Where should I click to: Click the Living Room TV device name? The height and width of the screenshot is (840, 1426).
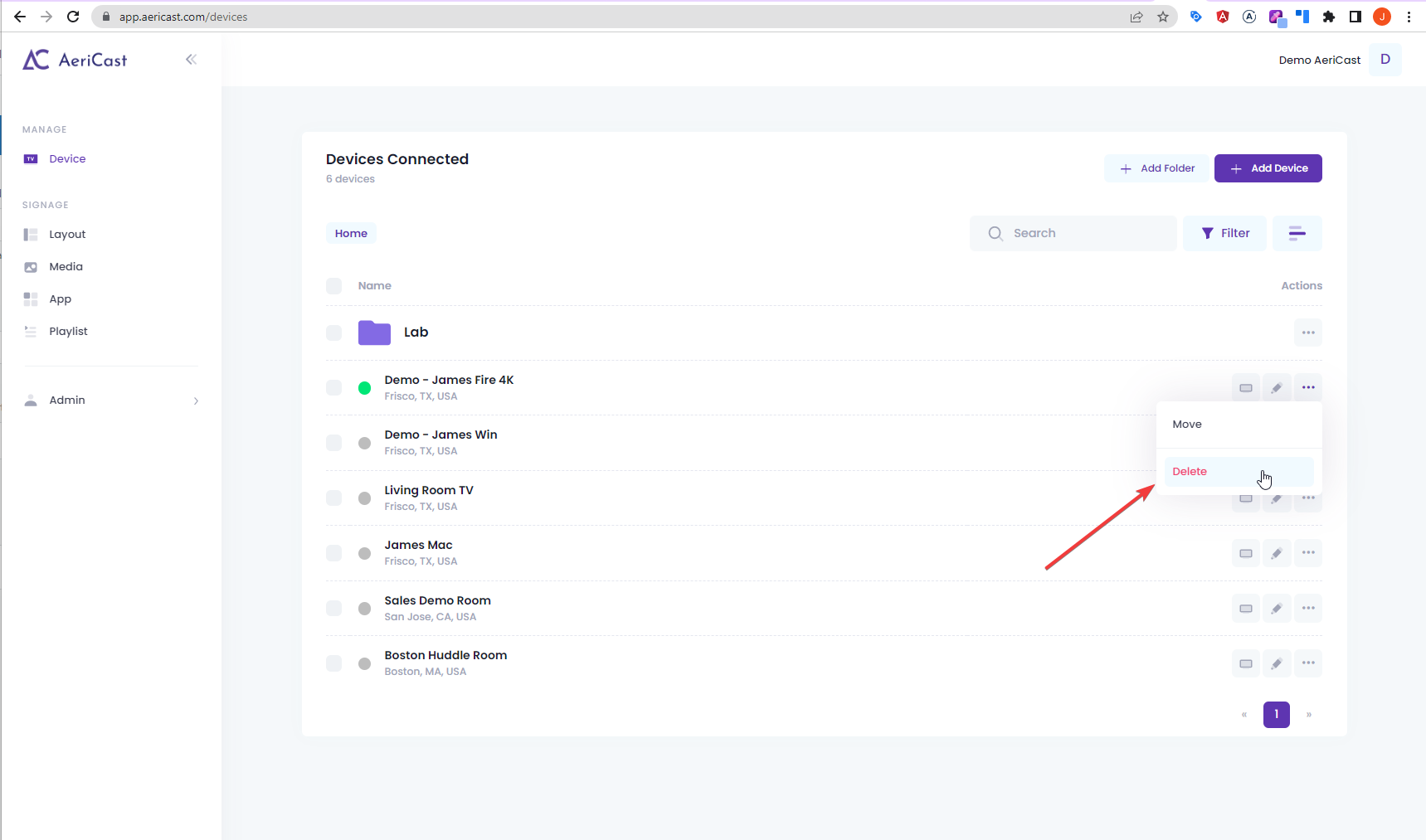point(429,490)
